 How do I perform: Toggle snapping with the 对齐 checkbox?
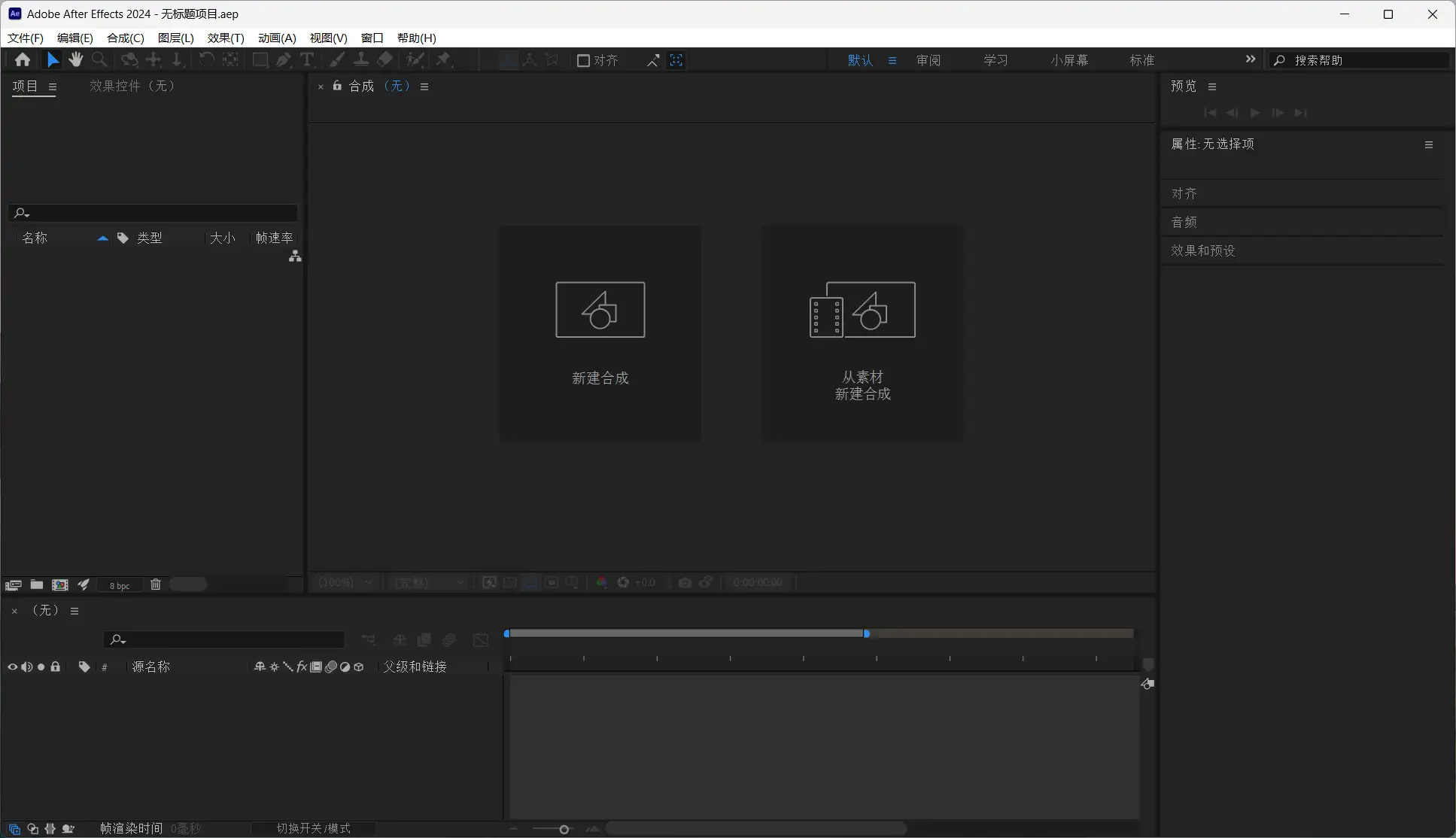pos(584,60)
